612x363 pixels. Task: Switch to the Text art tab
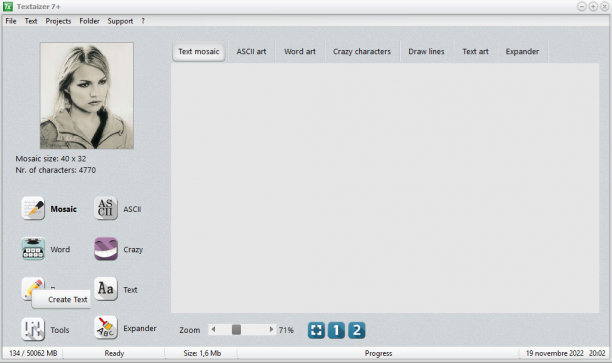coord(475,52)
